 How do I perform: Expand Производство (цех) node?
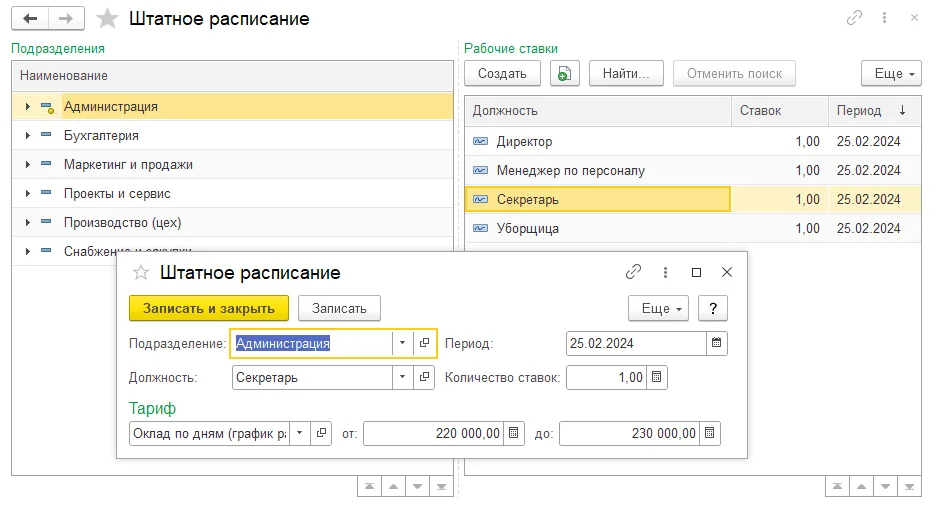(x=28, y=223)
